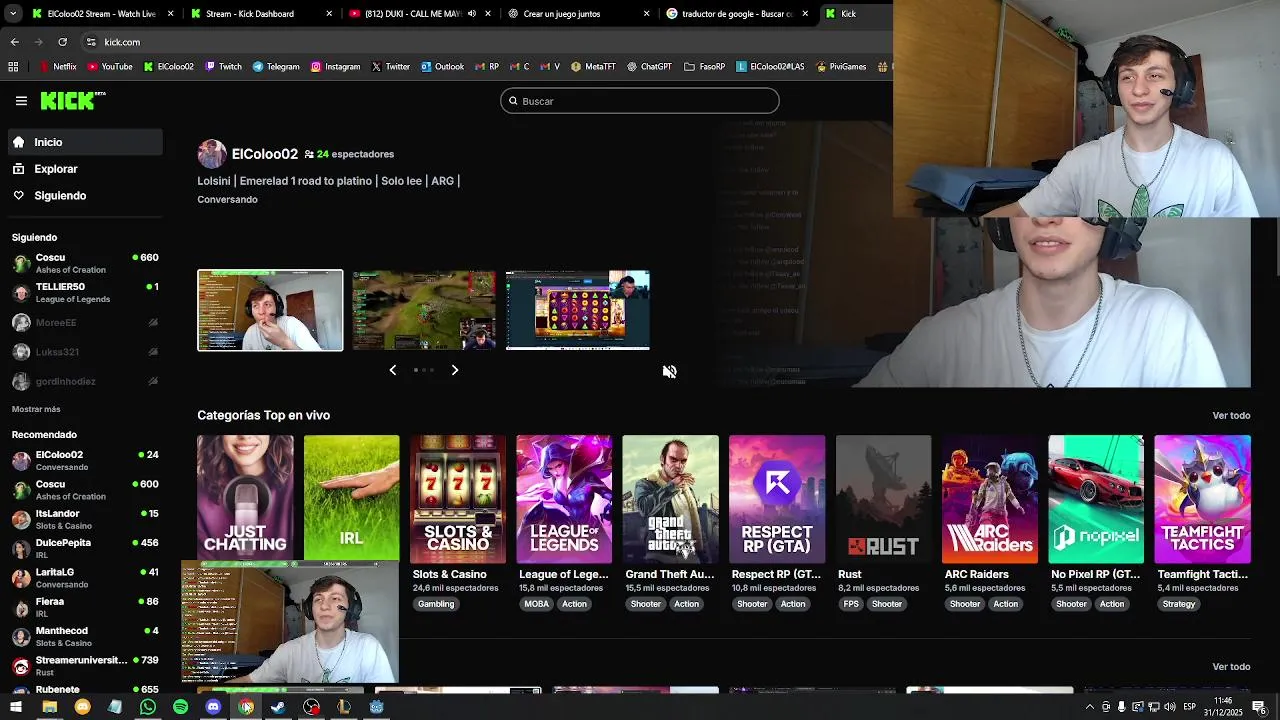Open Netflix bookmark
The height and width of the screenshot is (720, 1280).
tap(58, 67)
